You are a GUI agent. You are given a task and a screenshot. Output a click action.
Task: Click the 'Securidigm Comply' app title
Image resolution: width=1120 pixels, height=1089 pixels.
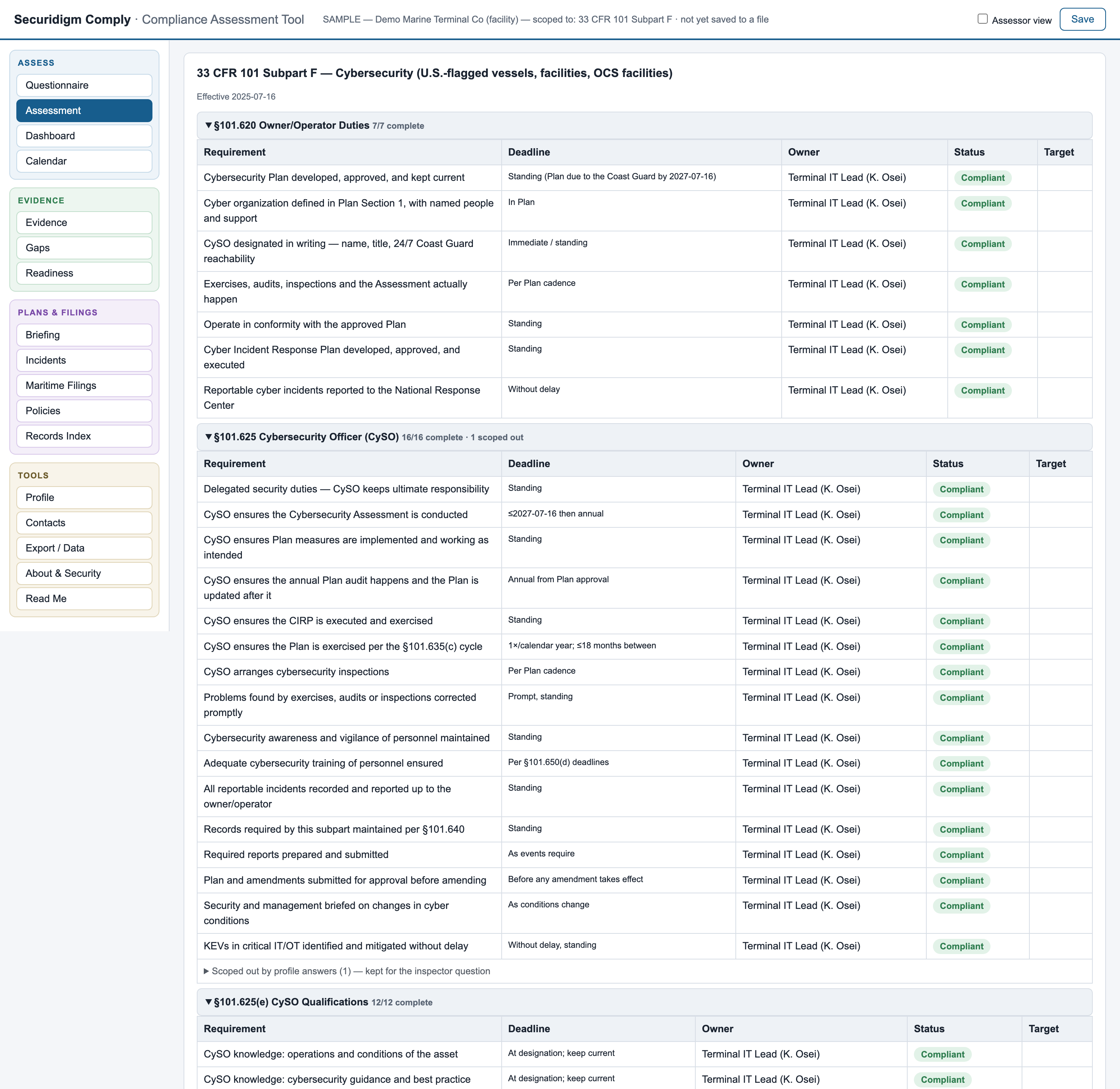click(72, 19)
